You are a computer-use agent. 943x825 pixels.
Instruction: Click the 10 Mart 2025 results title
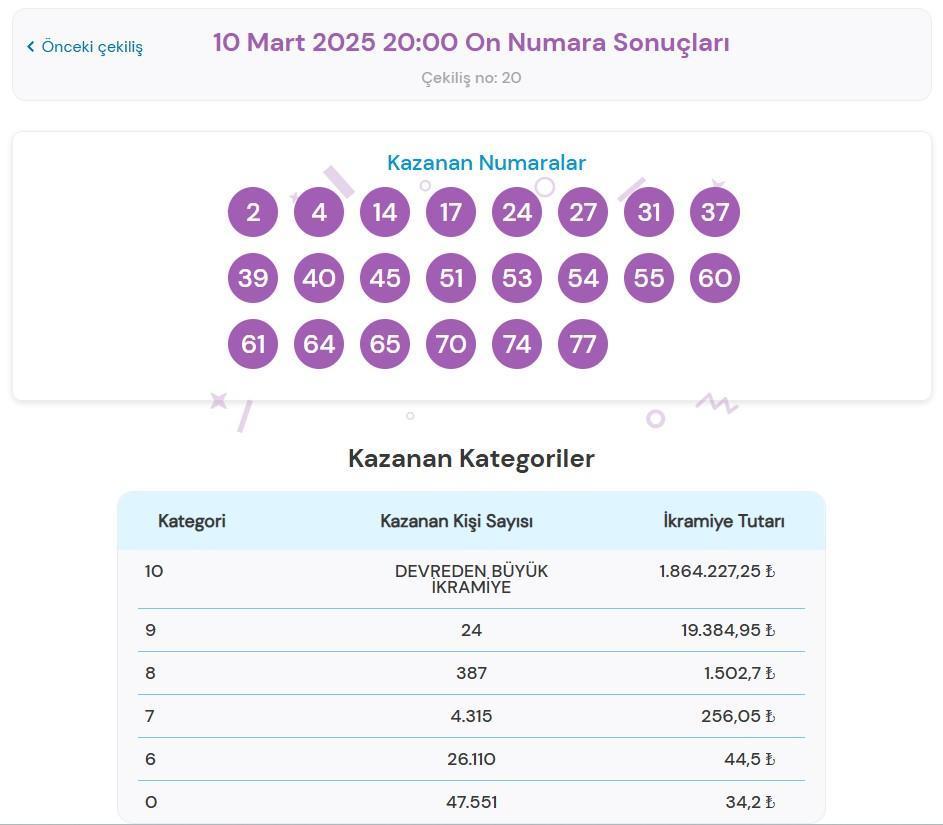(x=472, y=43)
